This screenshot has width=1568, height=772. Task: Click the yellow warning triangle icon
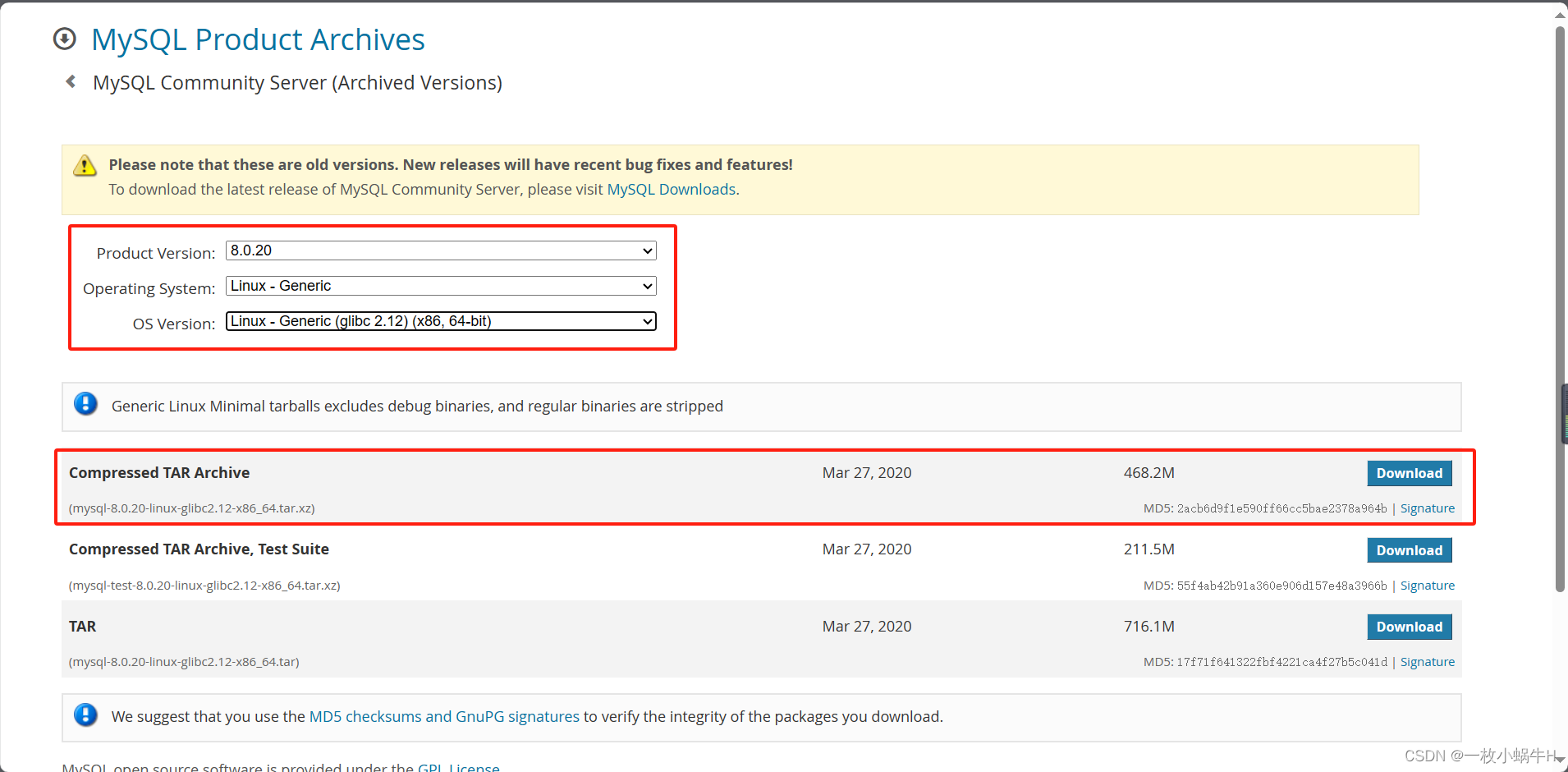[x=85, y=165]
